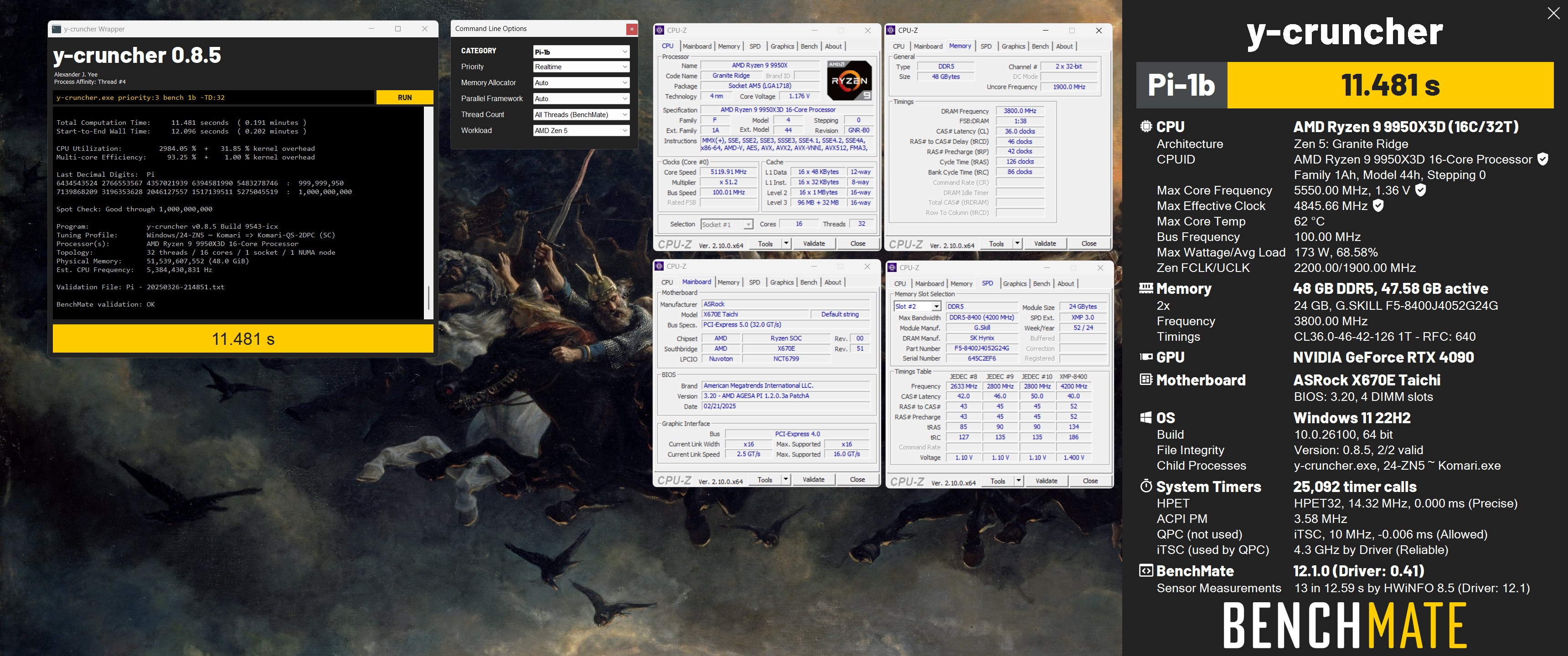Close the Command Line Options window
The height and width of the screenshot is (656, 1568).
(x=632, y=29)
